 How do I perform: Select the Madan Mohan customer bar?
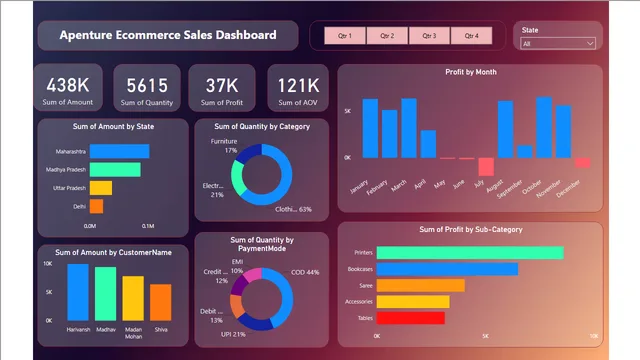pos(133,298)
